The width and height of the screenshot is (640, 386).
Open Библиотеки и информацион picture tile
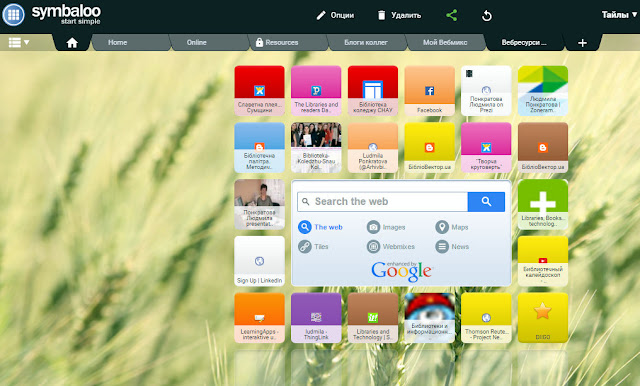click(x=430, y=317)
